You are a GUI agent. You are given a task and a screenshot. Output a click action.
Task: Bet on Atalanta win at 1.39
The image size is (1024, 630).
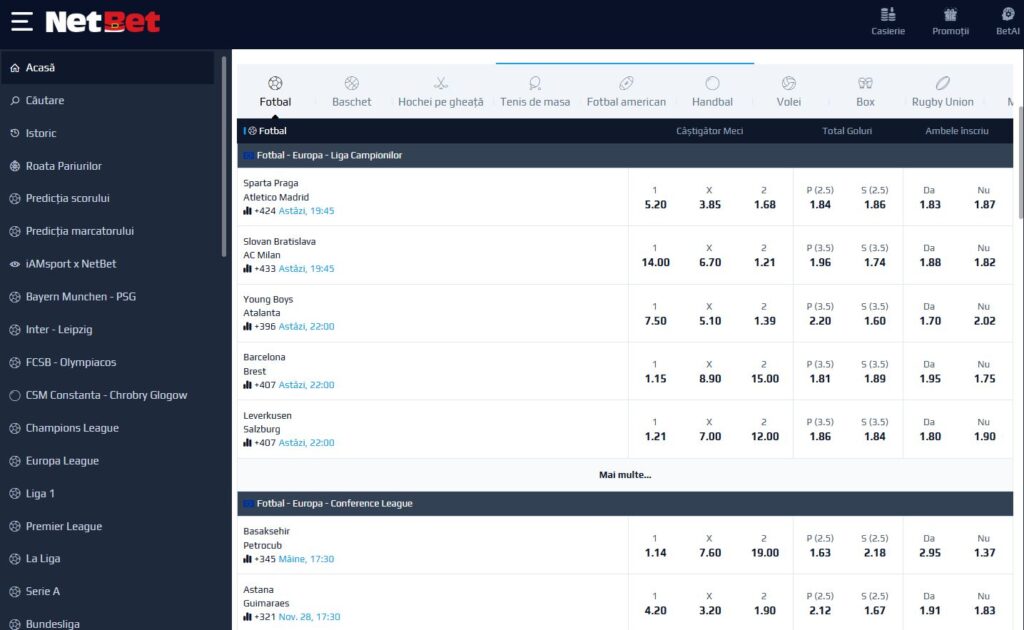click(764, 314)
